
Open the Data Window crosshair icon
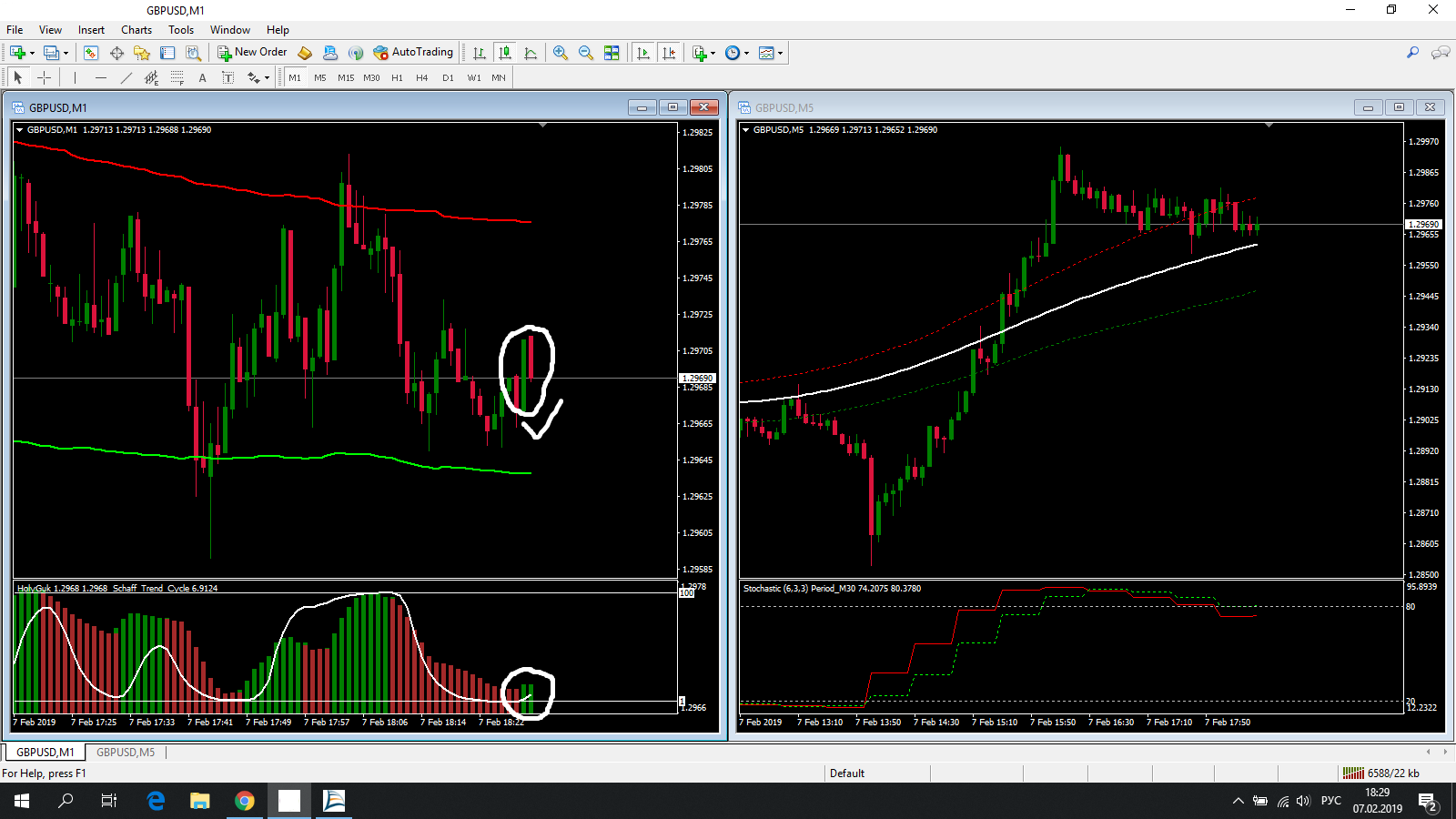tap(116, 53)
